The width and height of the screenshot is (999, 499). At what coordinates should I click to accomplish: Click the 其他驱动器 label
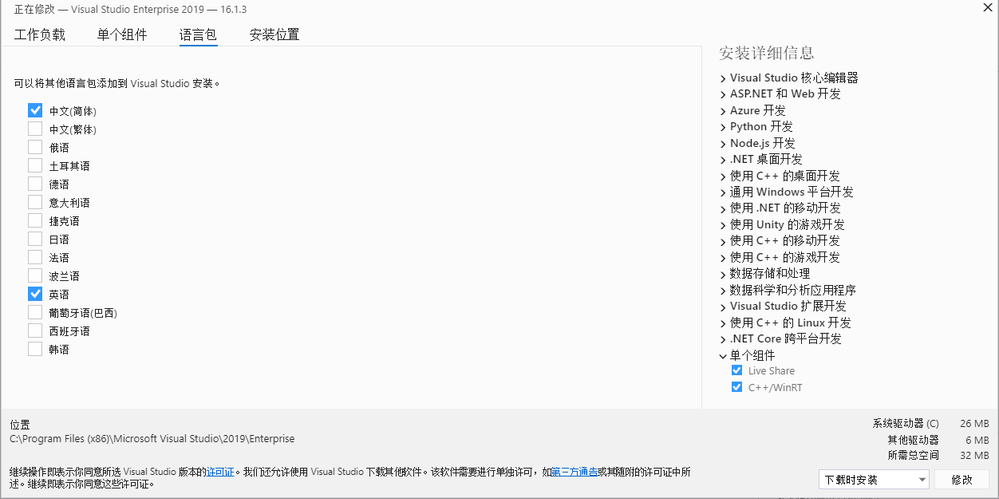[x=913, y=440]
